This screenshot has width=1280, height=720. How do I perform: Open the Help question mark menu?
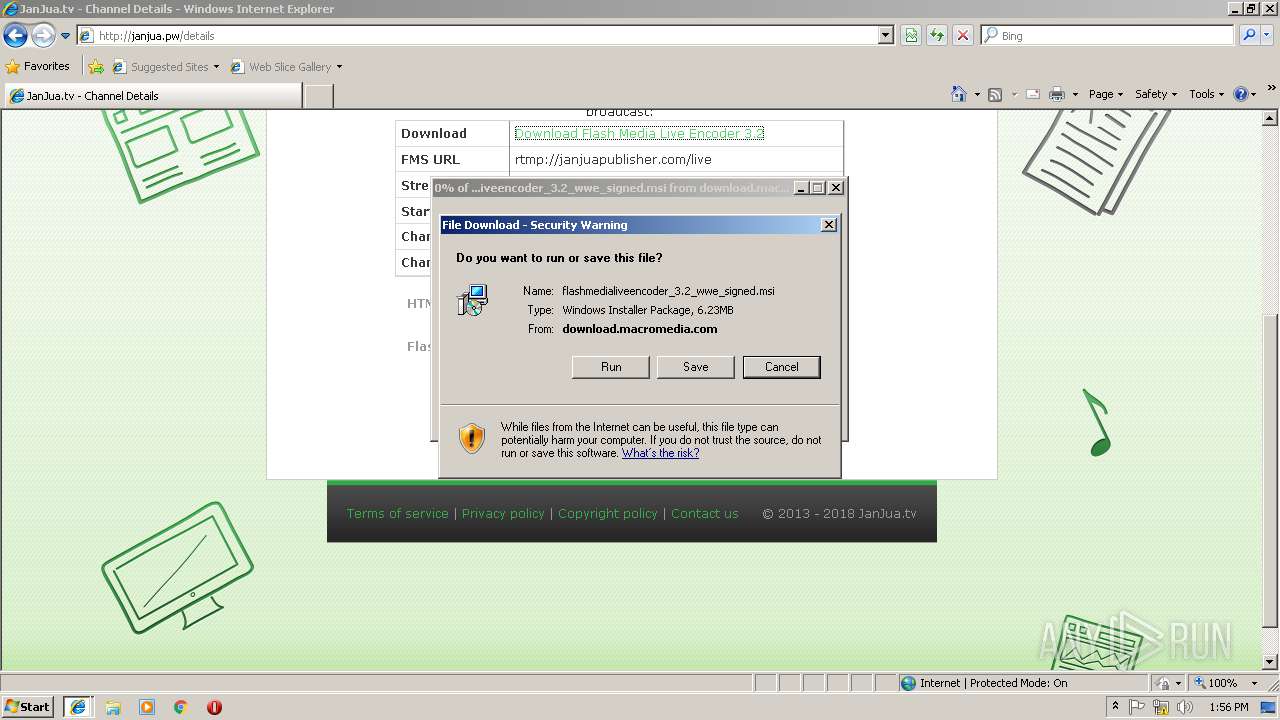(x=1244, y=94)
